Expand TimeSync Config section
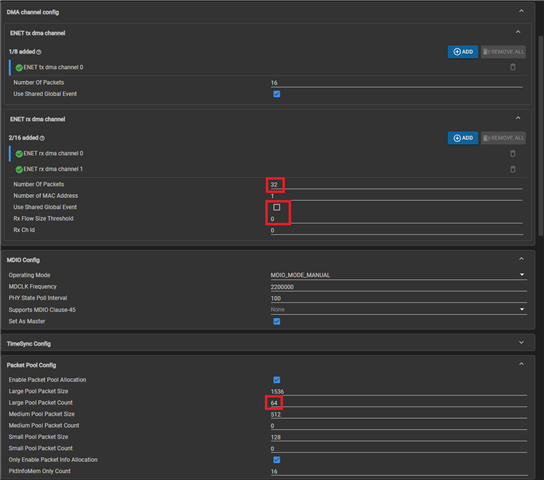This screenshot has width=544, height=480. [521, 343]
